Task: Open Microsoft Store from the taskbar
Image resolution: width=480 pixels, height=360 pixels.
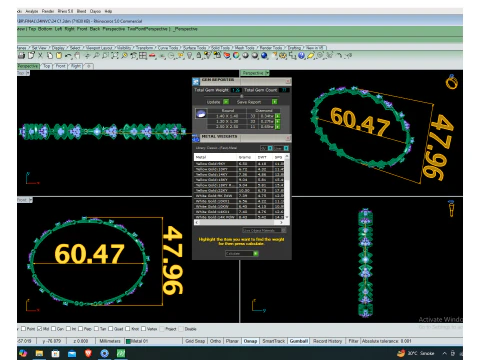Action: tap(55, 353)
